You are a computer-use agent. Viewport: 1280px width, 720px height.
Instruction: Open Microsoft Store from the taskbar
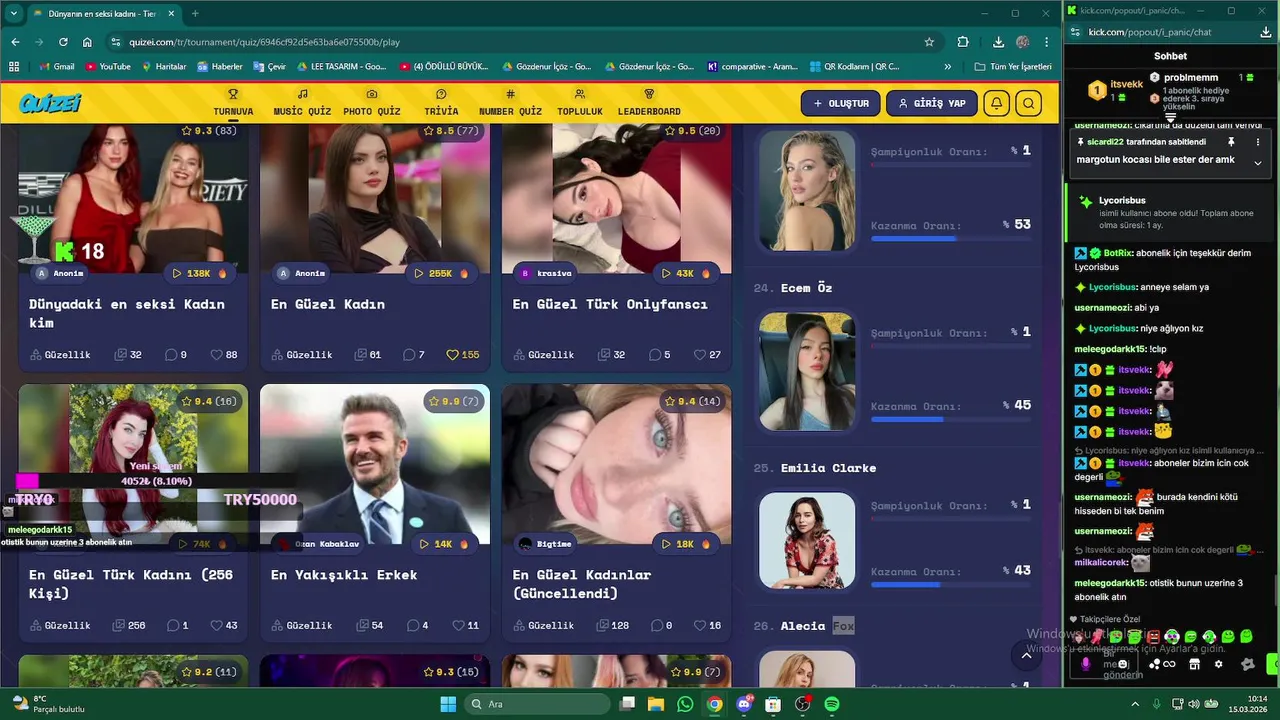point(773,704)
